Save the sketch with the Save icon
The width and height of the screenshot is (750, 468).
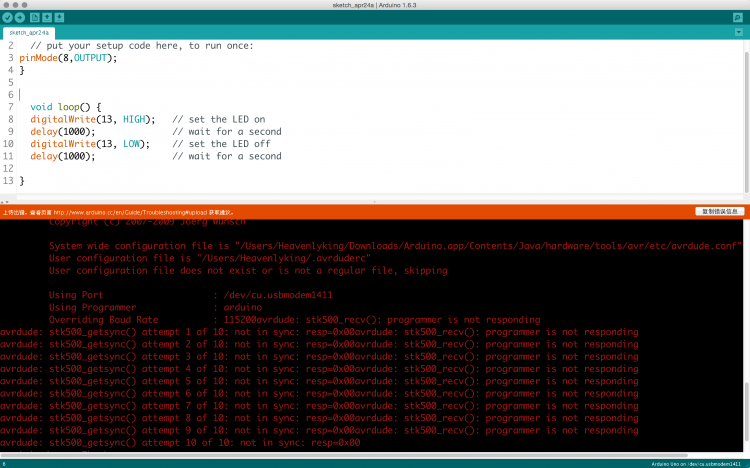[x=60, y=18]
